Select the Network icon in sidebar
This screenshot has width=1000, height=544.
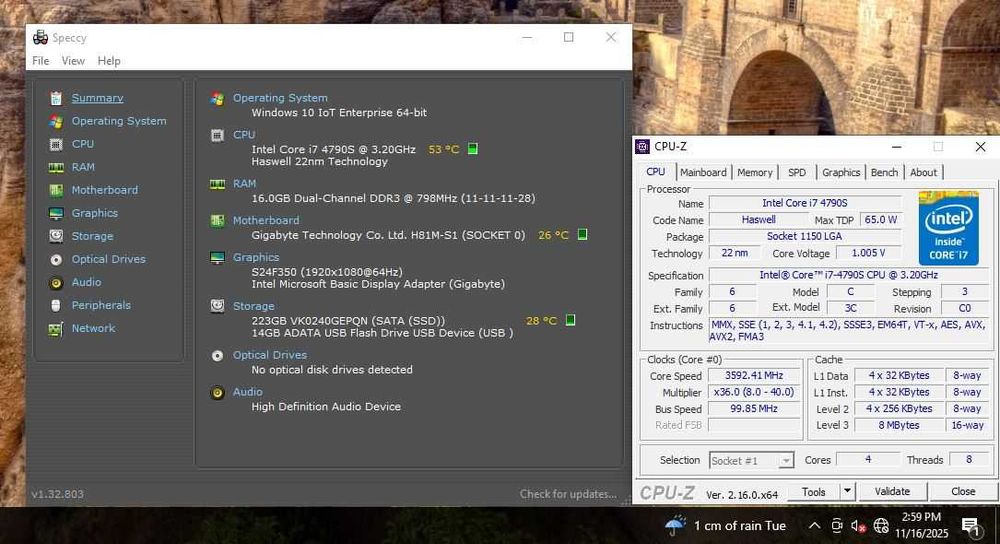(x=56, y=329)
